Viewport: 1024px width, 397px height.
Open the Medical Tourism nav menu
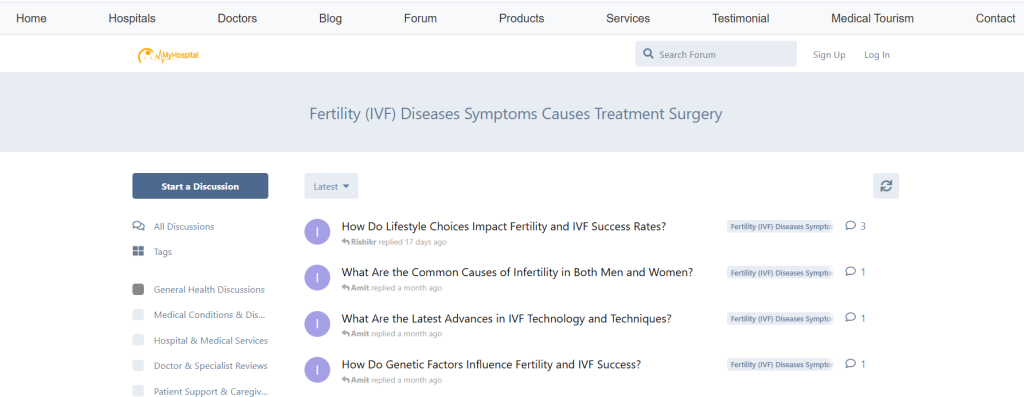click(x=872, y=18)
